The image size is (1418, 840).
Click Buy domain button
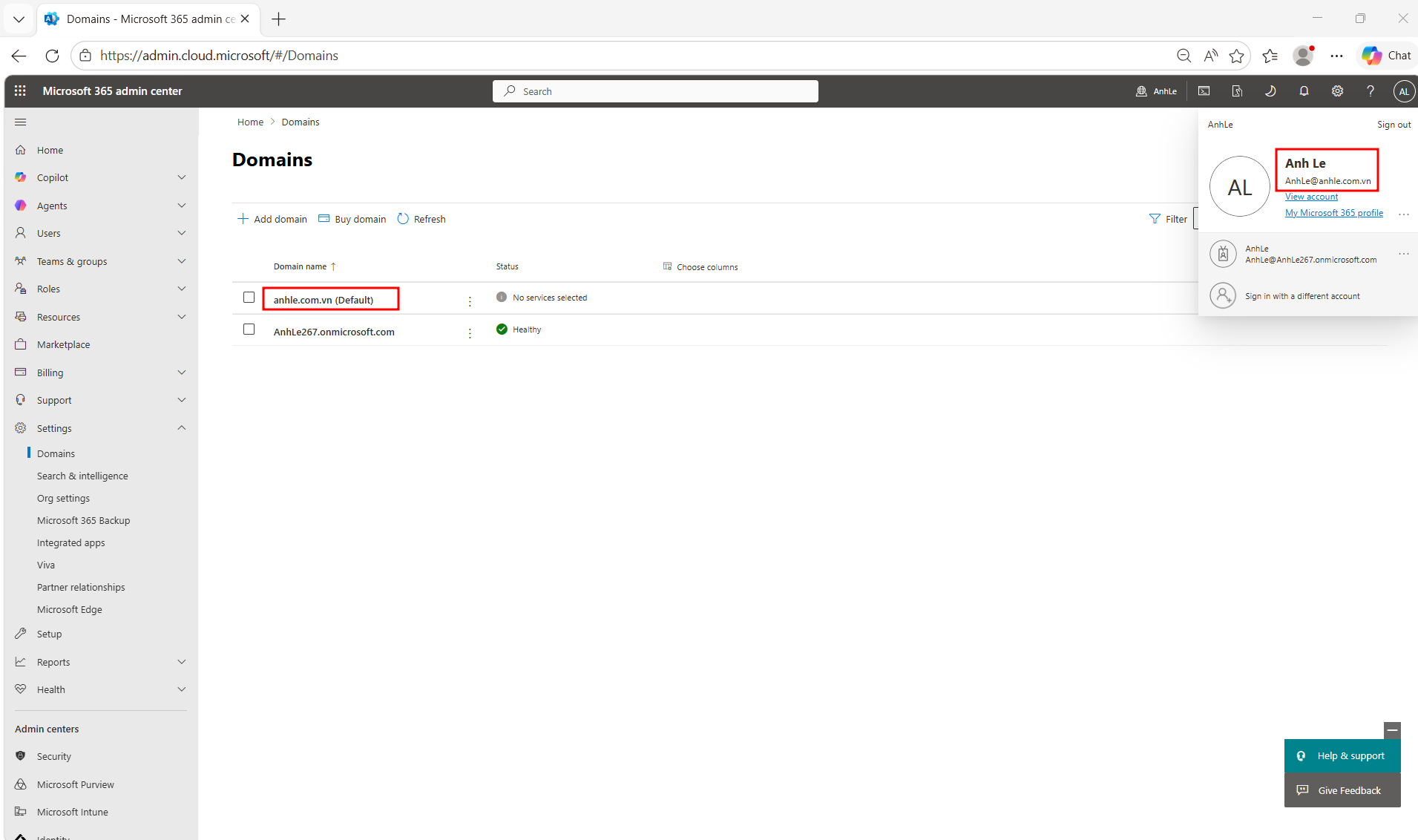point(352,219)
